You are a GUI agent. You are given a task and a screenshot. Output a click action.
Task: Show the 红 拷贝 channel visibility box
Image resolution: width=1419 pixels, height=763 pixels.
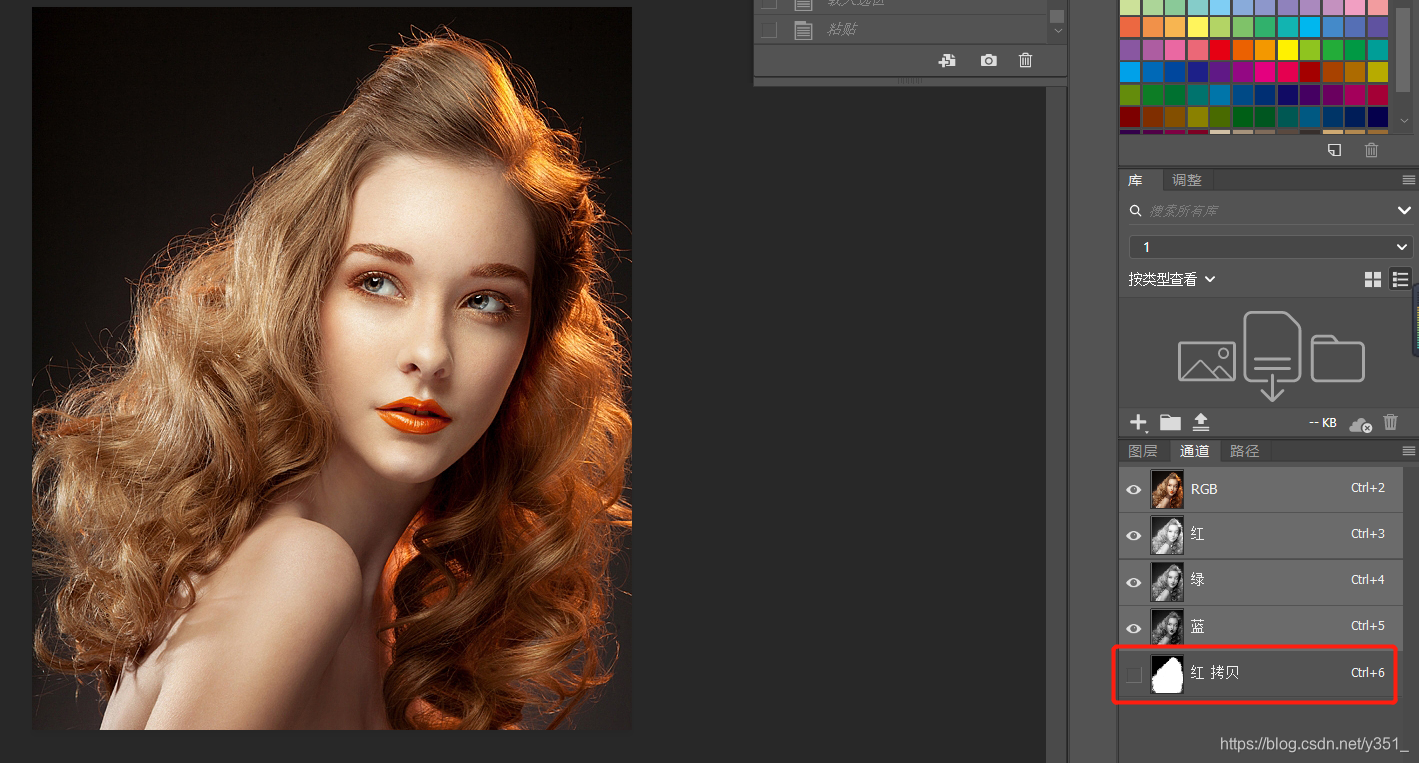click(x=1134, y=674)
